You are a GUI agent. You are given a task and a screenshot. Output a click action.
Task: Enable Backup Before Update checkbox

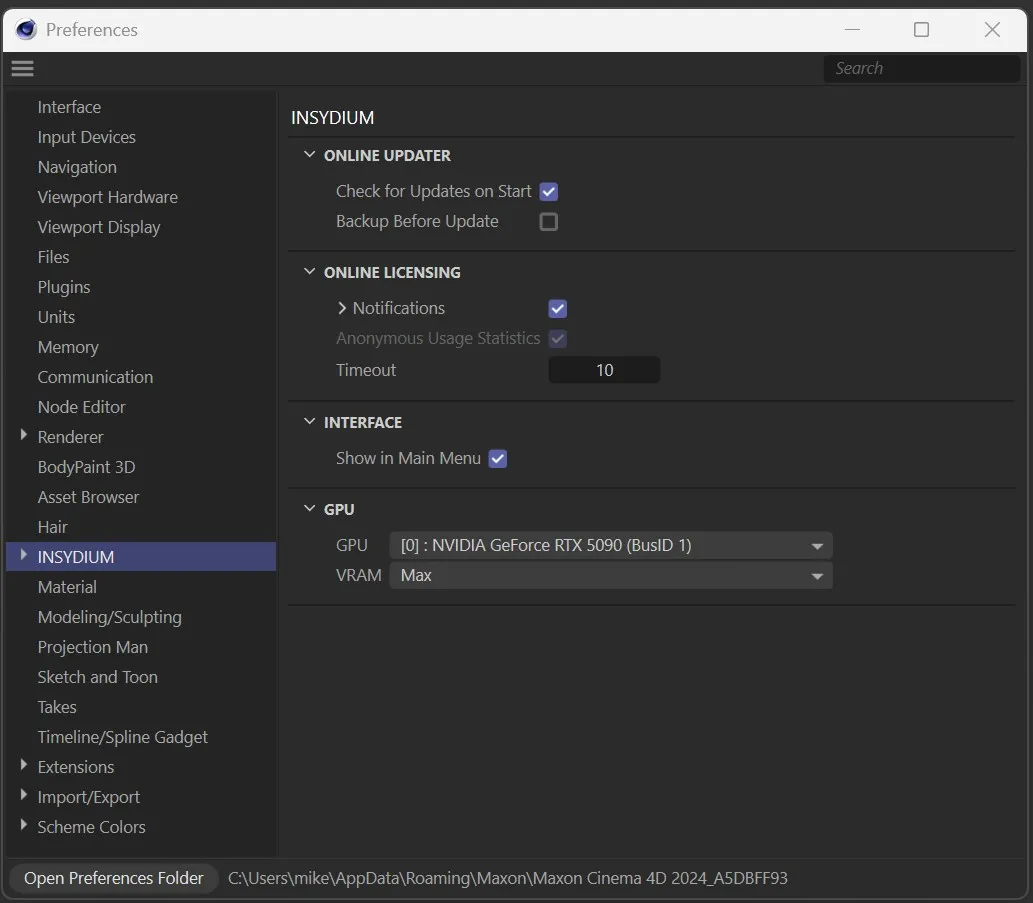click(x=549, y=222)
